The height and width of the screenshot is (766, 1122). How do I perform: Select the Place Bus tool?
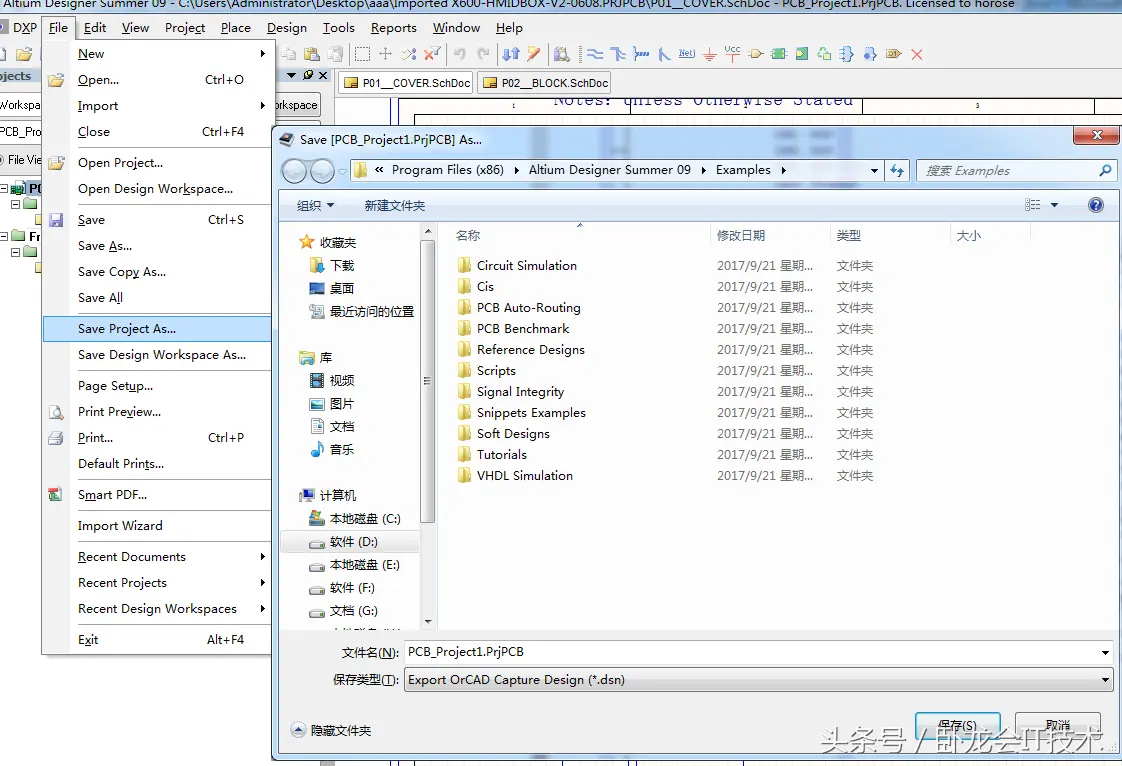(x=618, y=54)
